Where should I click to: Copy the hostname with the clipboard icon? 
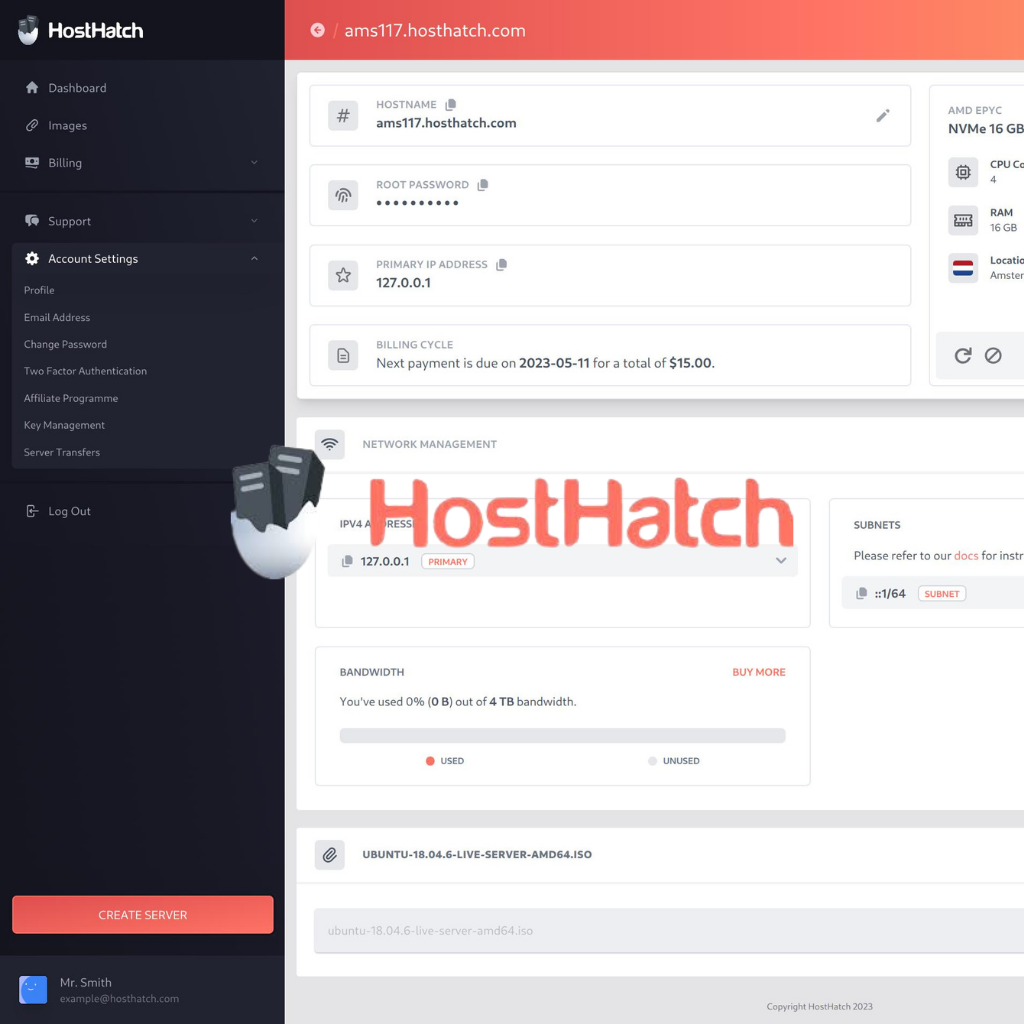(451, 104)
